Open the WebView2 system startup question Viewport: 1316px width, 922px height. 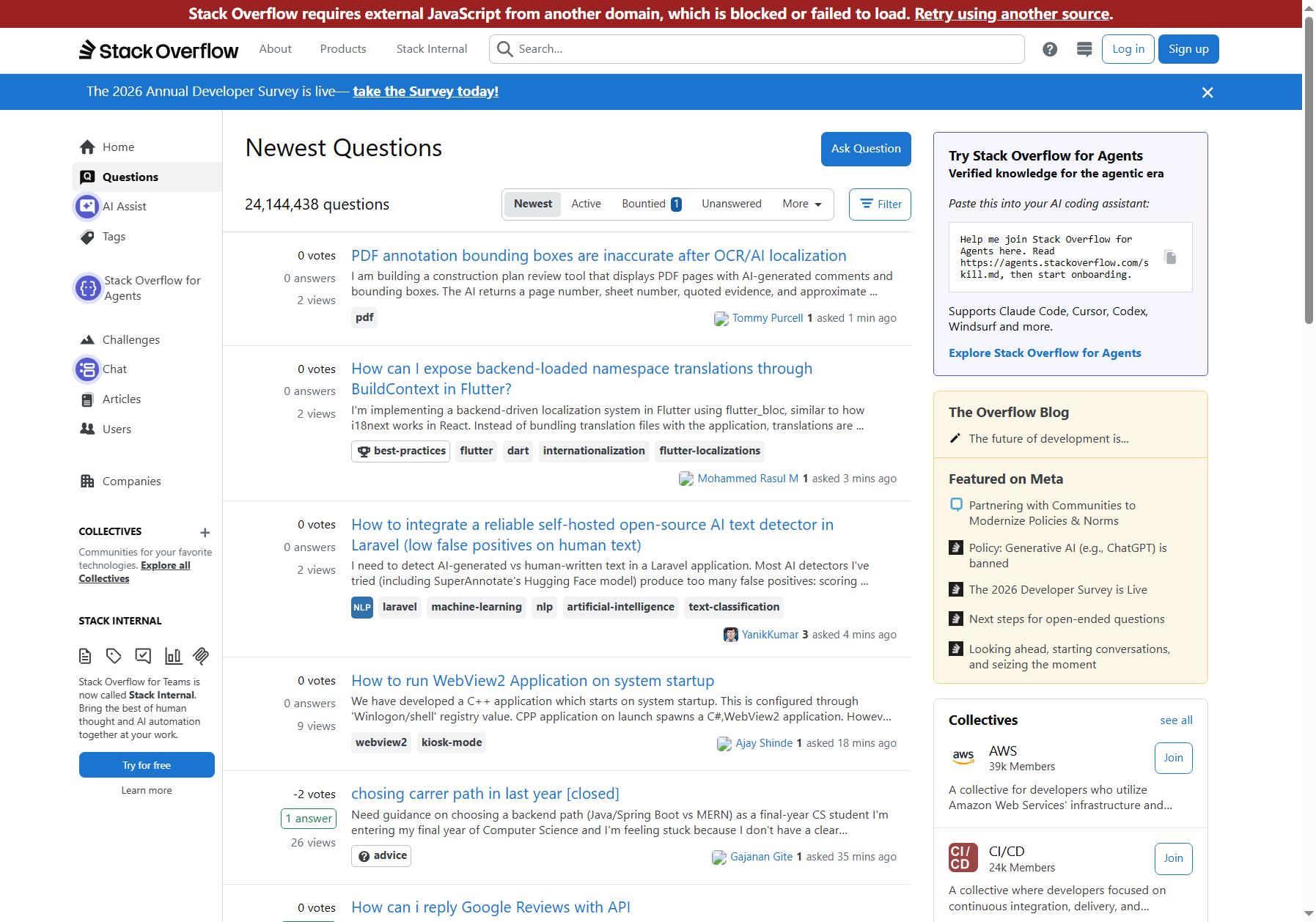point(532,681)
